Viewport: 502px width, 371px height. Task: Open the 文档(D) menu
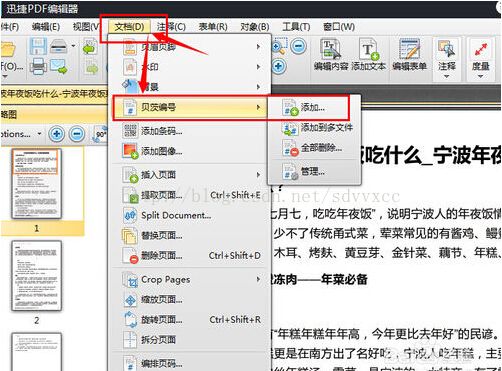(x=129, y=27)
